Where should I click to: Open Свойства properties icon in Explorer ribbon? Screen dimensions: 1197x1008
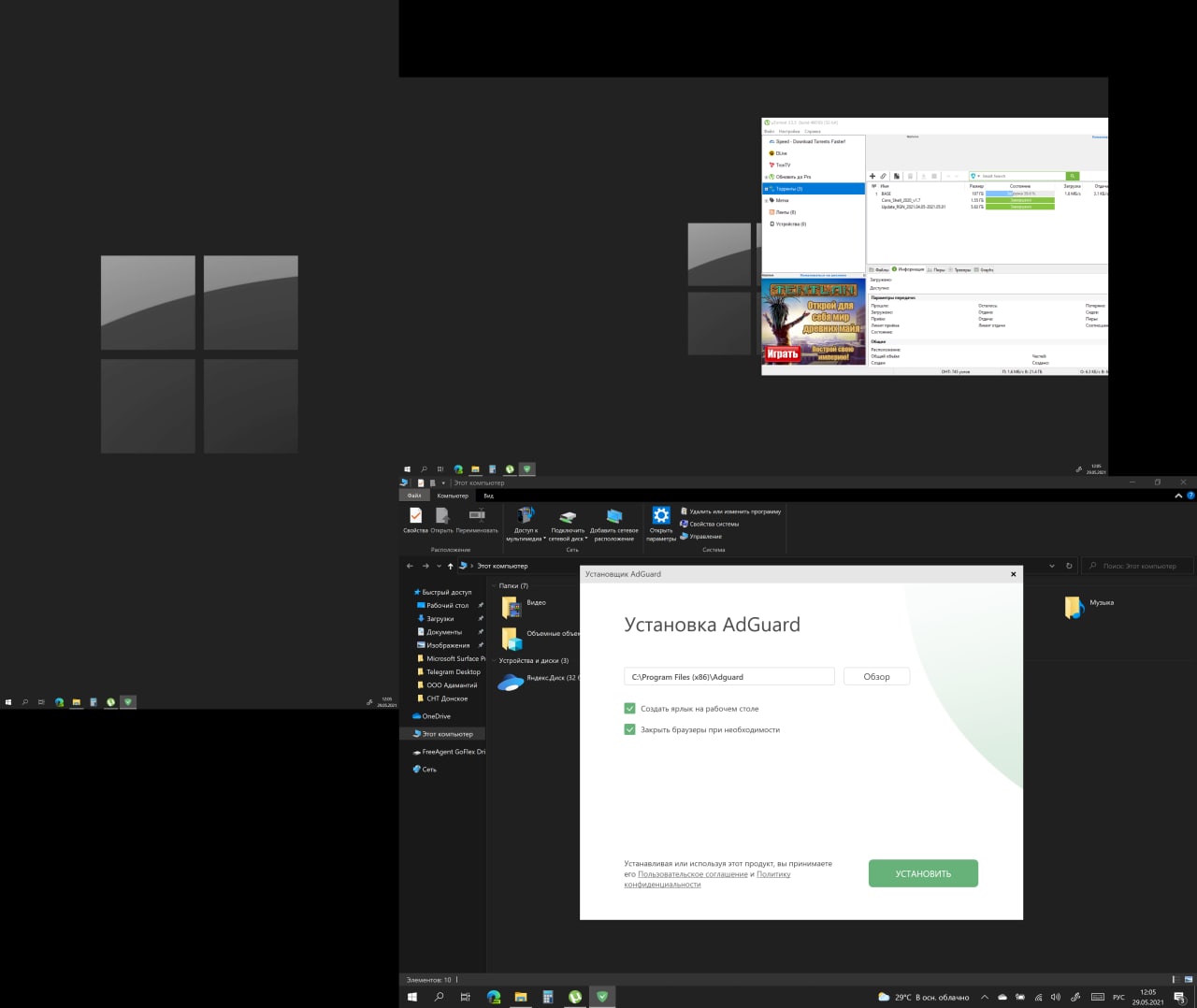pos(415,521)
